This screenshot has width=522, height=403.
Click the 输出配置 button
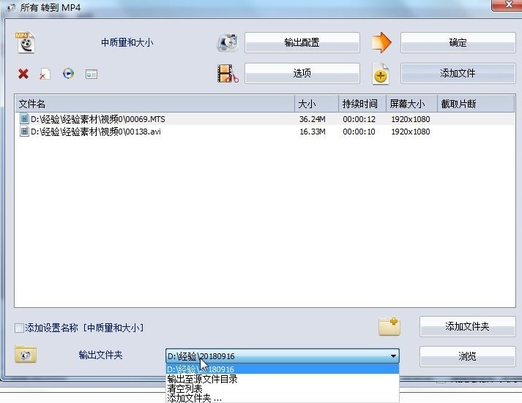[302, 43]
